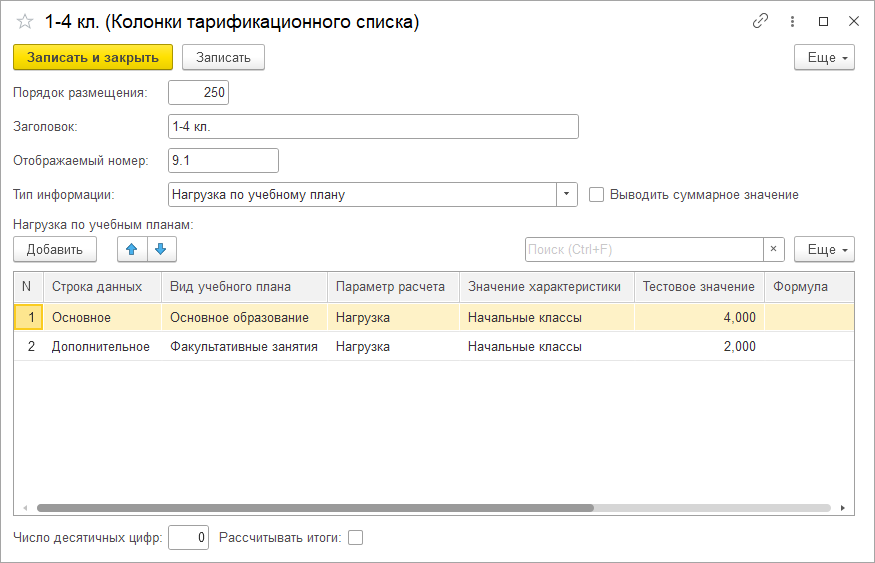The height and width of the screenshot is (563, 875).
Task: Clear the search field with X
Action: click(x=774, y=249)
